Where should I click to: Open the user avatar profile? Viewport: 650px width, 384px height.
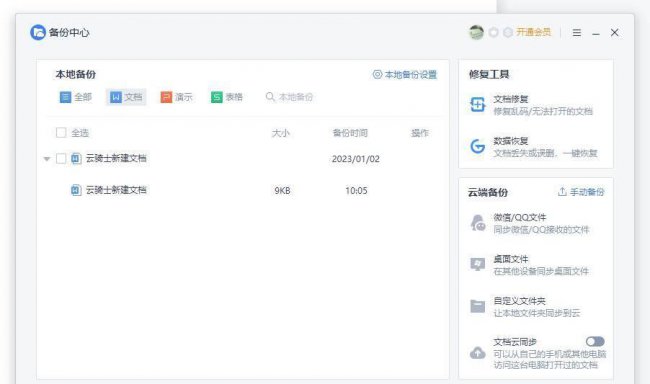(x=476, y=32)
